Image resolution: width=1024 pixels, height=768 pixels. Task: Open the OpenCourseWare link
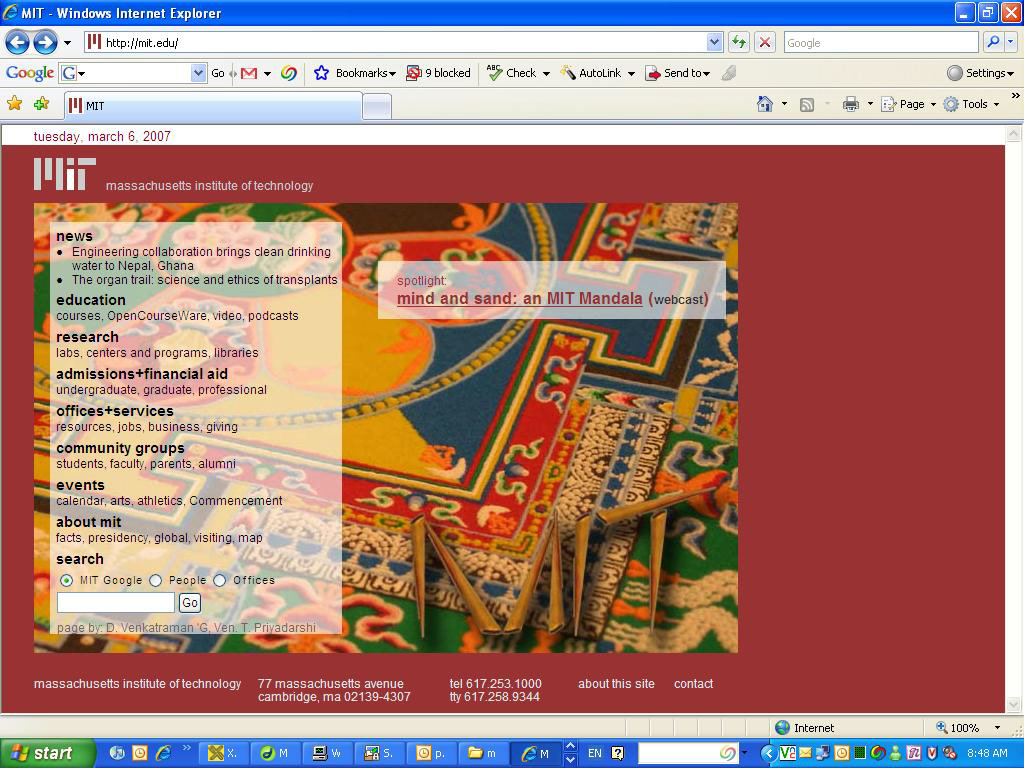tap(157, 315)
